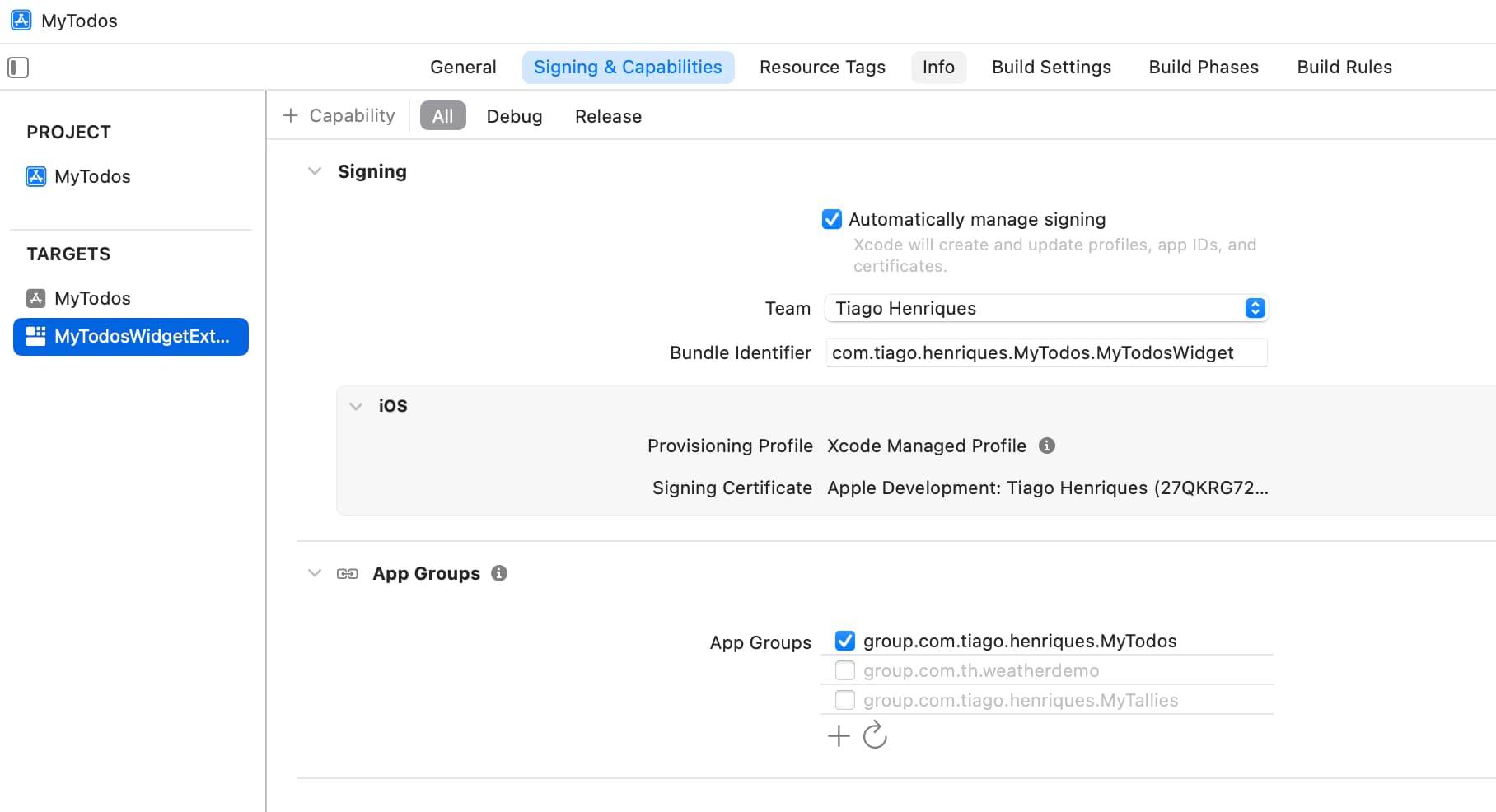The height and width of the screenshot is (812, 1496).
Task: Switch to the General tab
Action: (x=463, y=68)
